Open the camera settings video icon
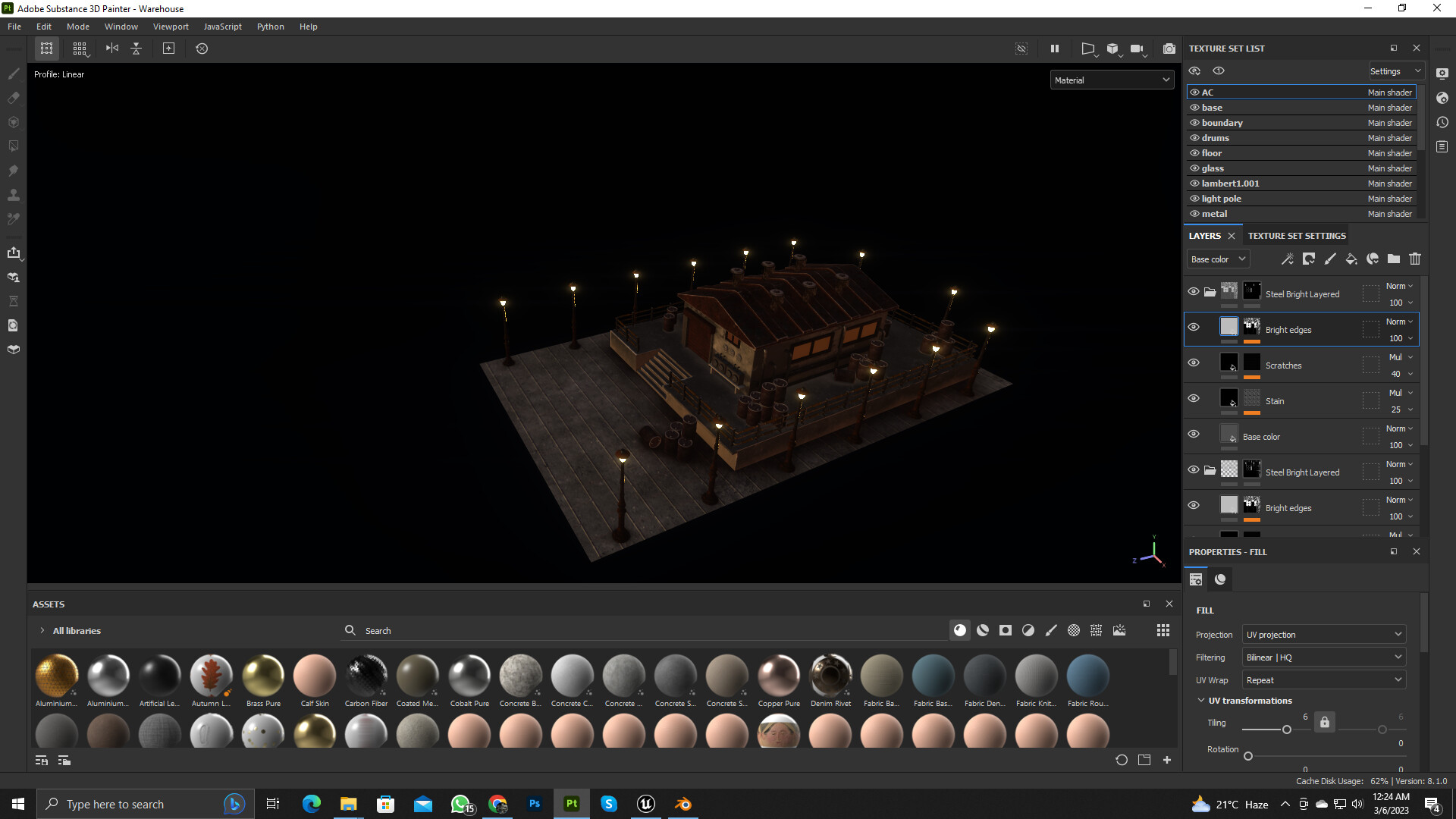 1137,49
